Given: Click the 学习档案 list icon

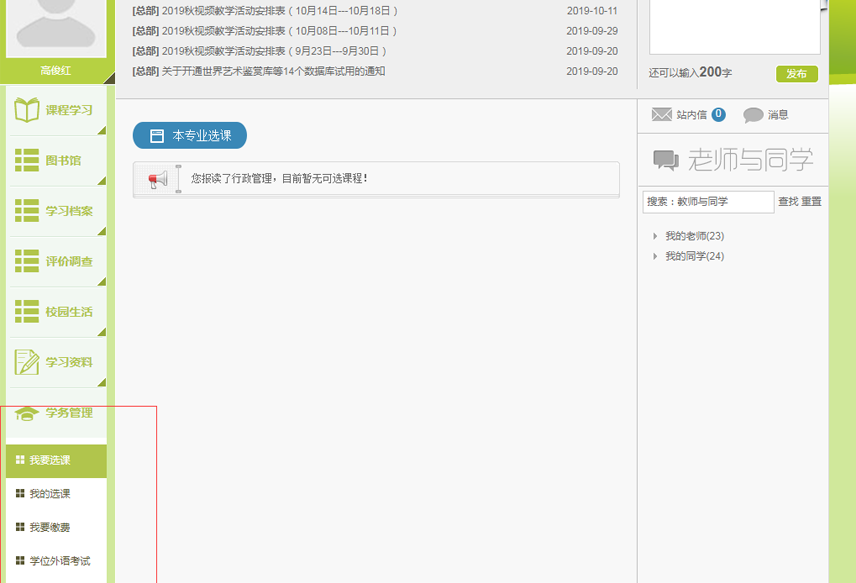Looking at the screenshot, I should coord(27,211).
